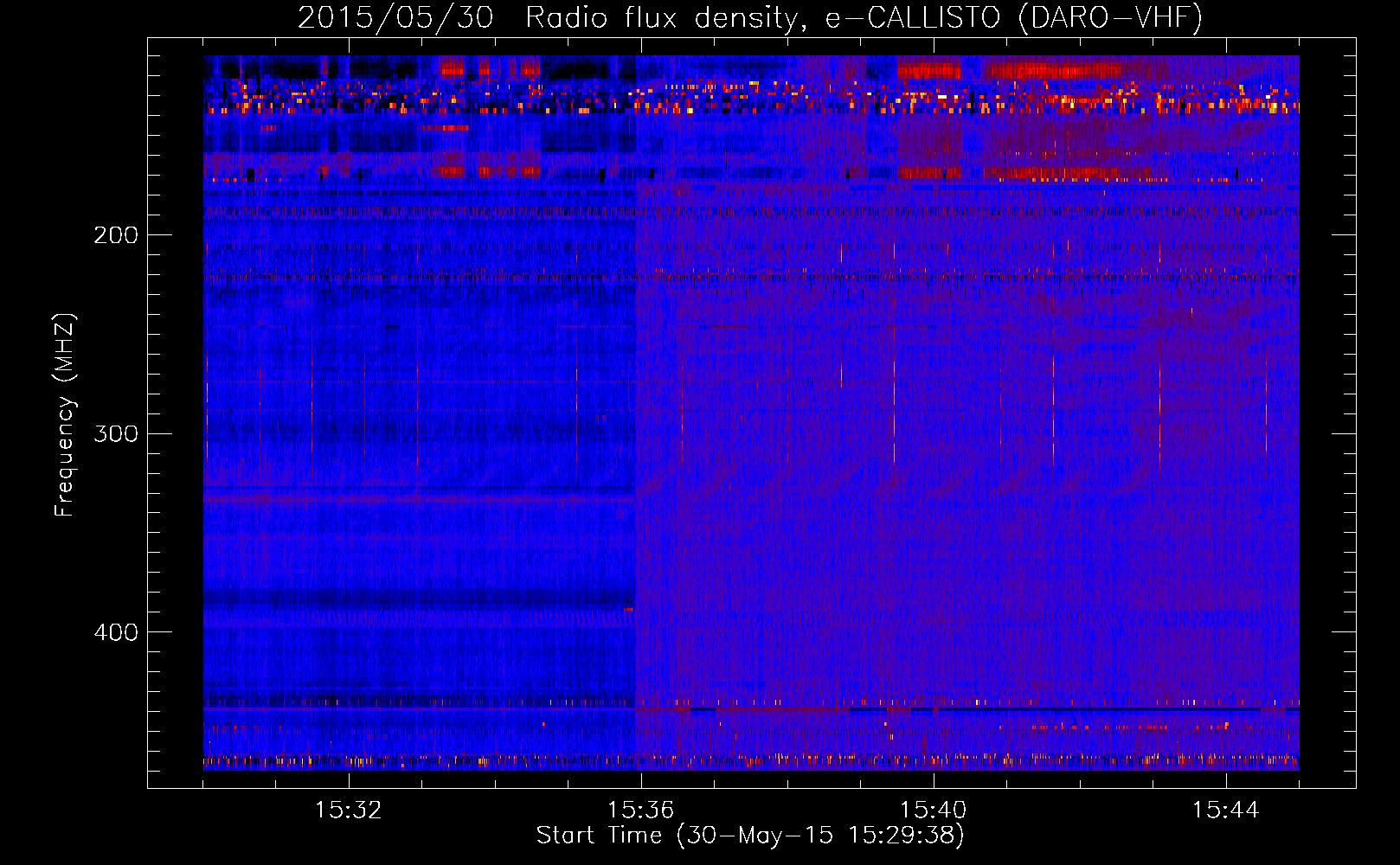Click the 15:40 time tick label
Image resolution: width=1400 pixels, height=865 pixels.
click(x=933, y=811)
